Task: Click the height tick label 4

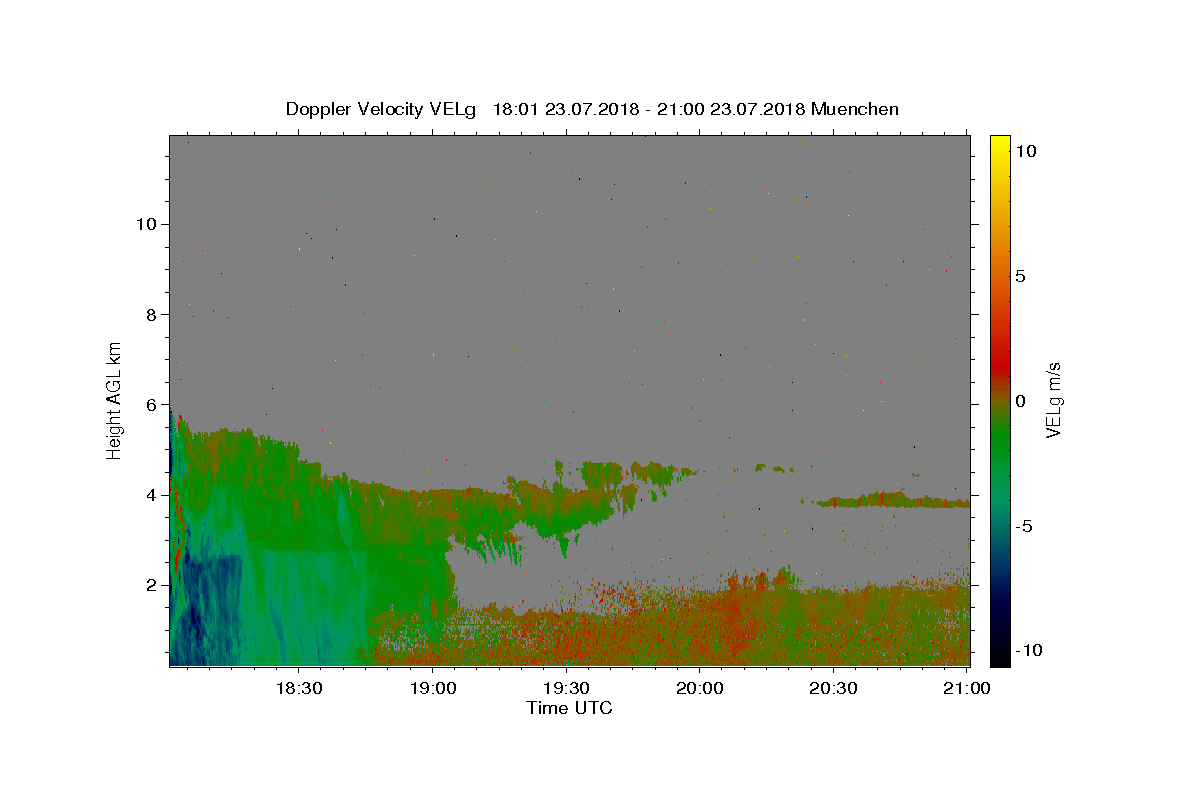Action: 152,495
